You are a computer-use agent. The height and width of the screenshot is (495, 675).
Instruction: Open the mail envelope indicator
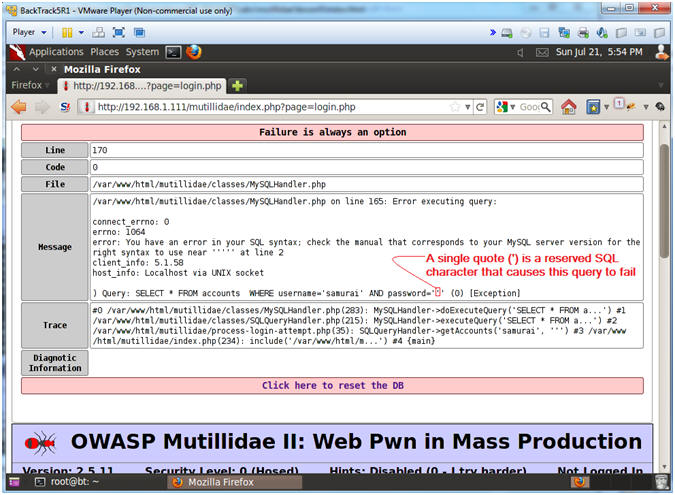pyautogui.click(x=542, y=53)
